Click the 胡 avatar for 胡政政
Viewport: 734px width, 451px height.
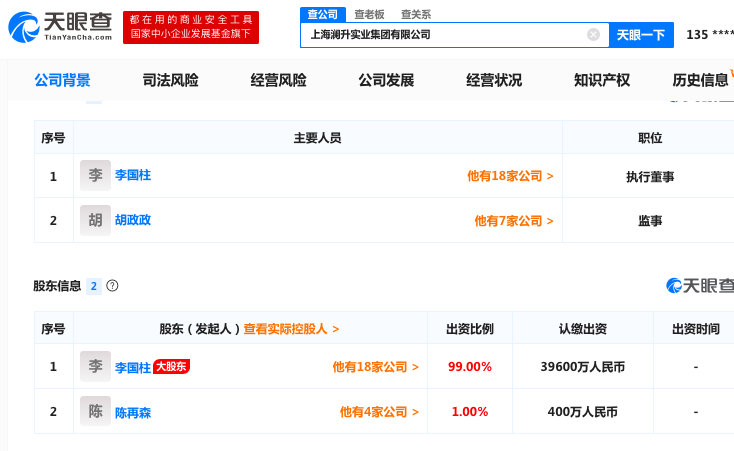coord(95,220)
